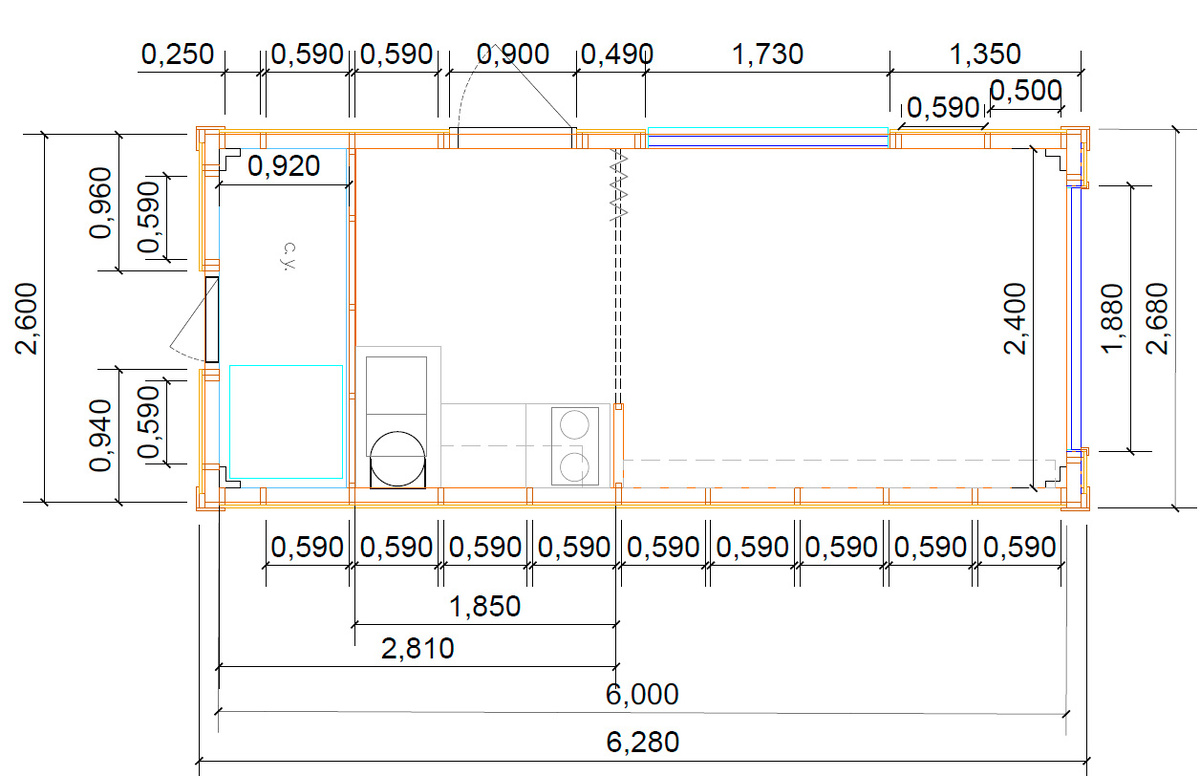The height and width of the screenshot is (776, 1200).
Task: Select the 0,920 bathroom width label
Action: [x=283, y=166]
